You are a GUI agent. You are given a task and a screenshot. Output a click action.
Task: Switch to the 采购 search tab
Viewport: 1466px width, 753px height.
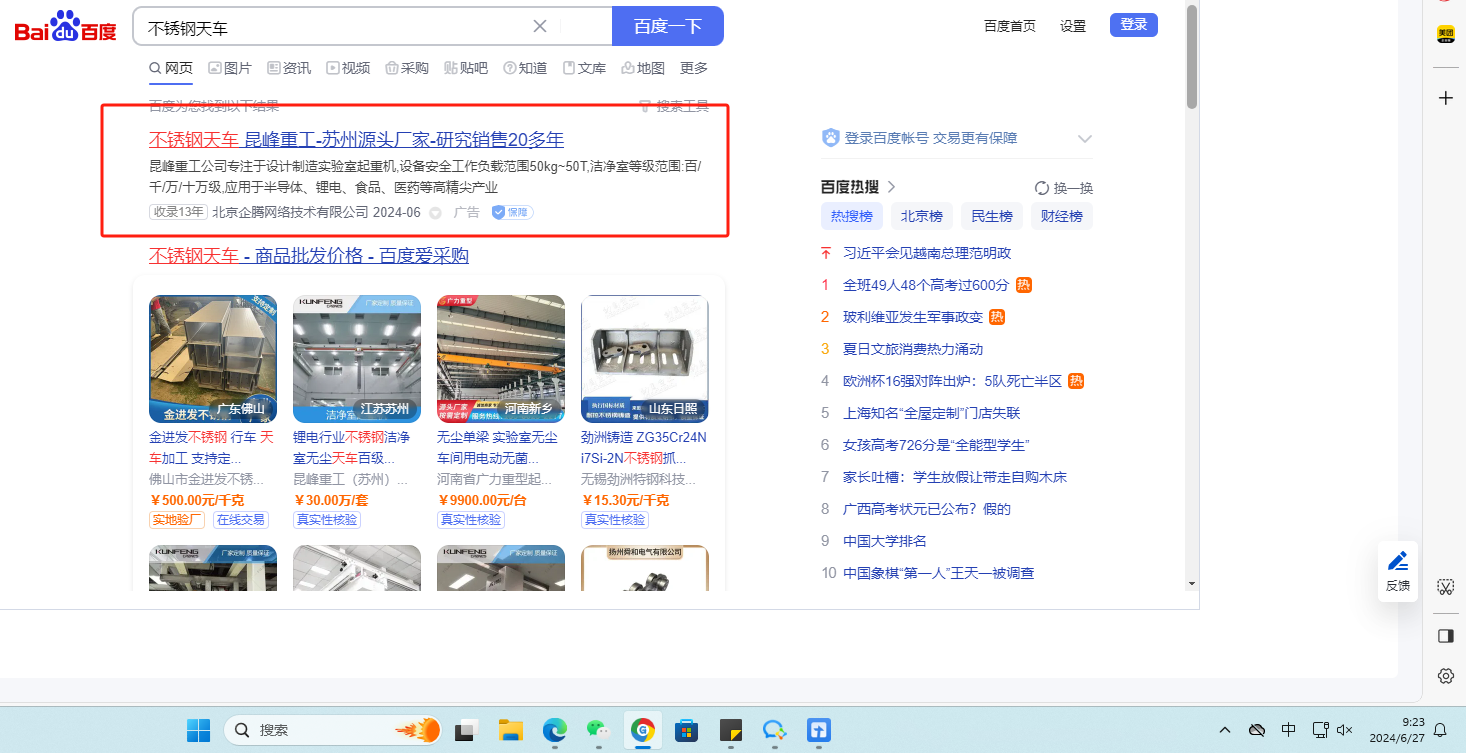click(x=407, y=68)
